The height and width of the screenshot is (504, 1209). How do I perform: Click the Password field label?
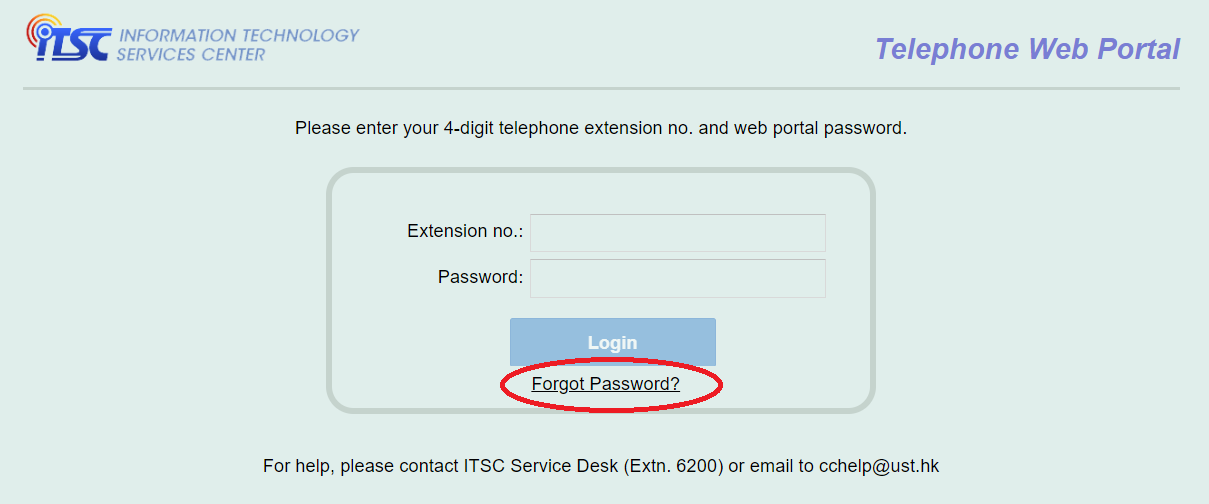(x=480, y=277)
